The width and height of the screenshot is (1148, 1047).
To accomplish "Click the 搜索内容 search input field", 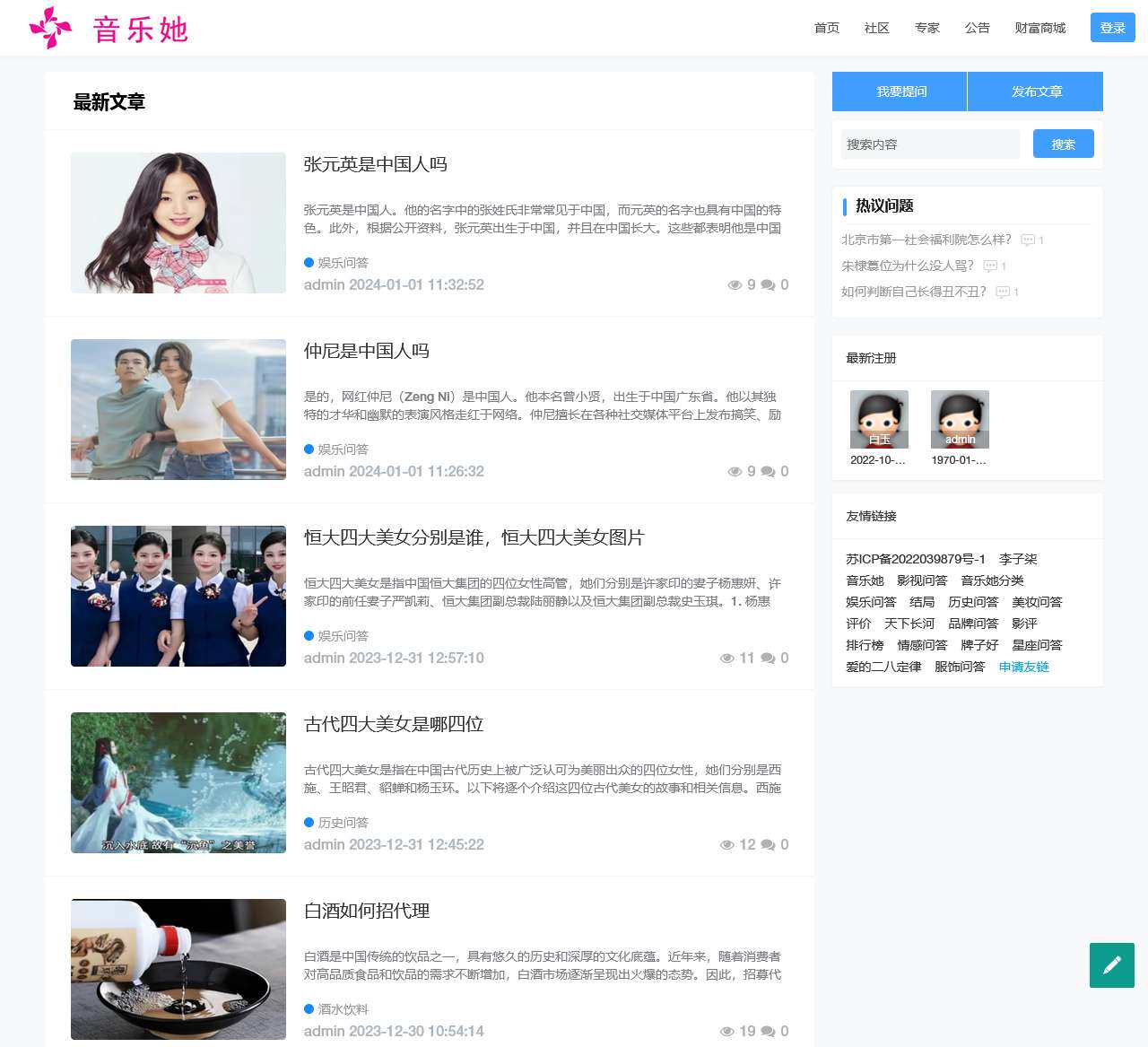I will tap(930, 144).
